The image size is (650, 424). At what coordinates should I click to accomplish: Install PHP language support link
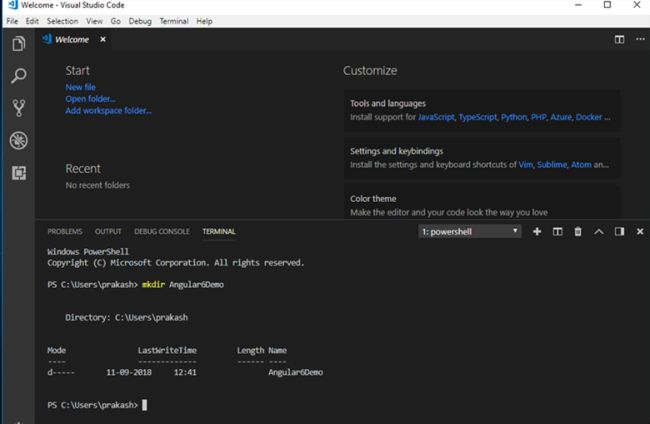(x=538, y=117)
